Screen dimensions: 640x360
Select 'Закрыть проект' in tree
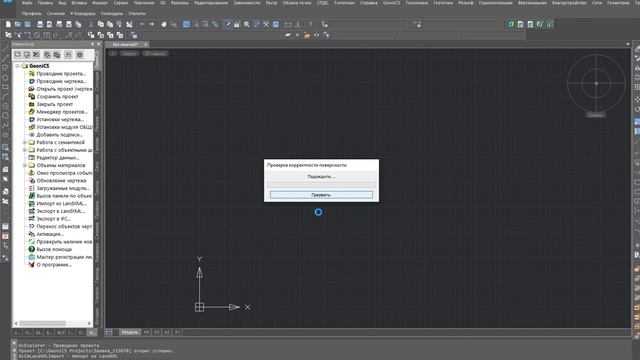tap(55, 104)
